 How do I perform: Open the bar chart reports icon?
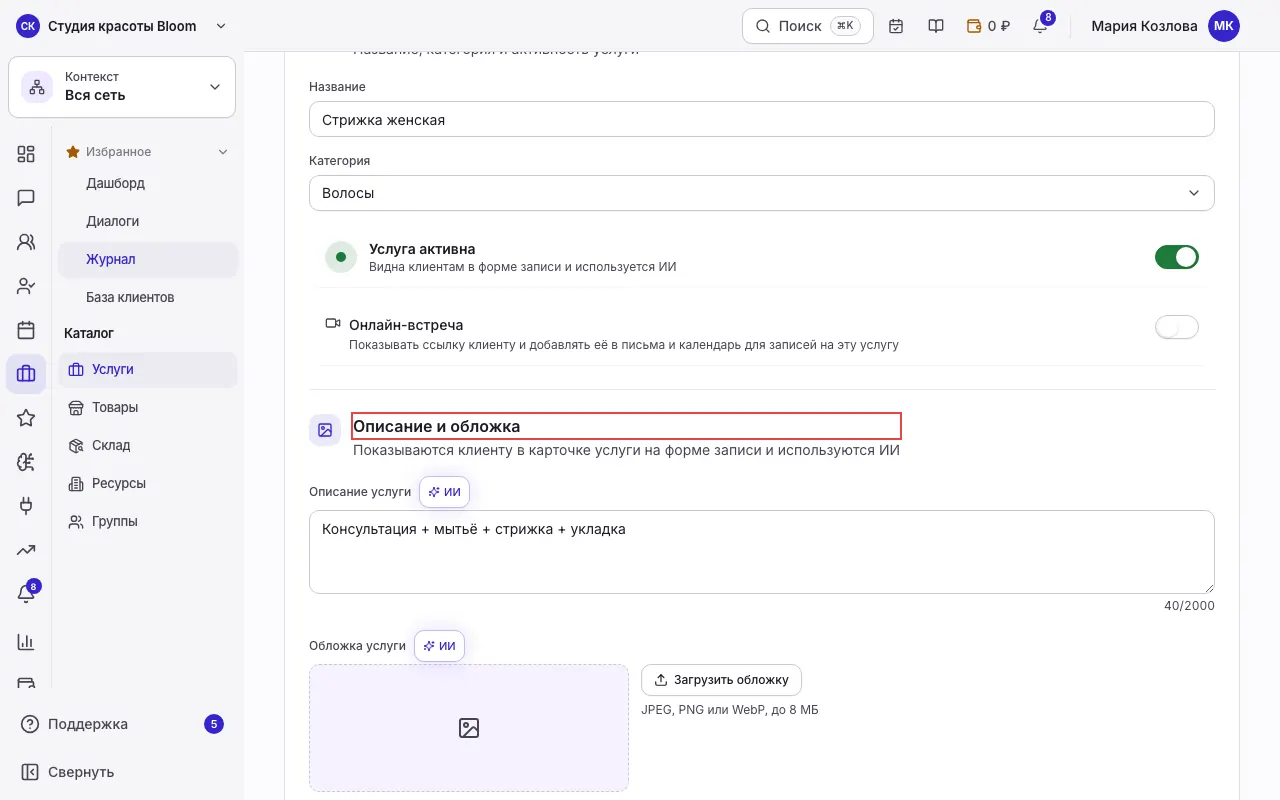tap(26, 642)
